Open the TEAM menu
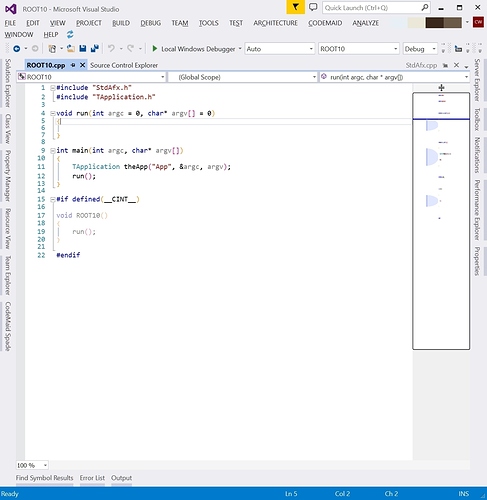This screenshot has width=487, height=500. point(180,23)
